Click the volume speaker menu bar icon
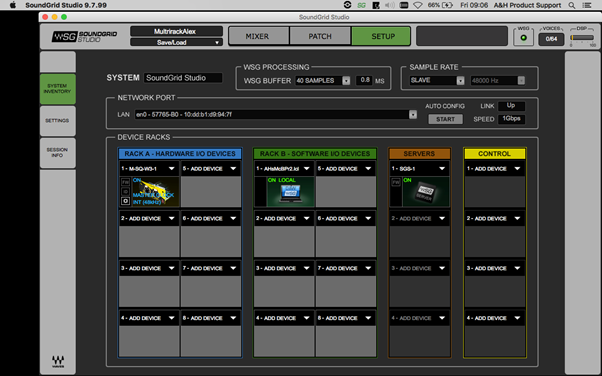 point(390,5)
